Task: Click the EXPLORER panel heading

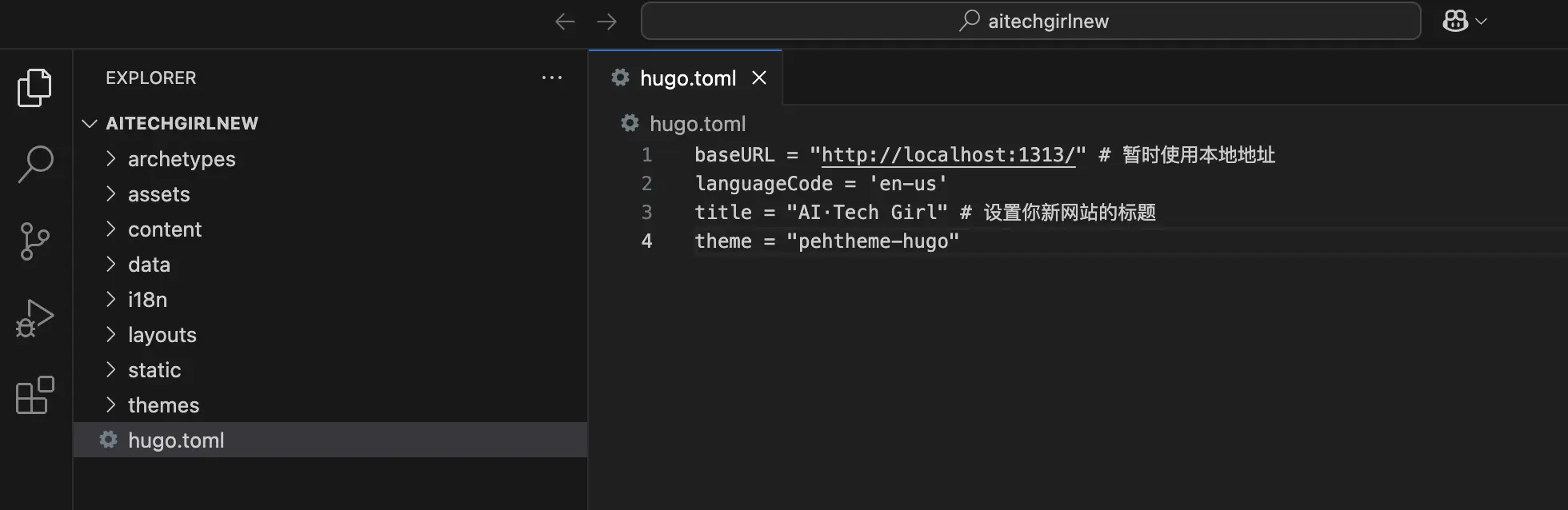Action: (x=150, y=78)
